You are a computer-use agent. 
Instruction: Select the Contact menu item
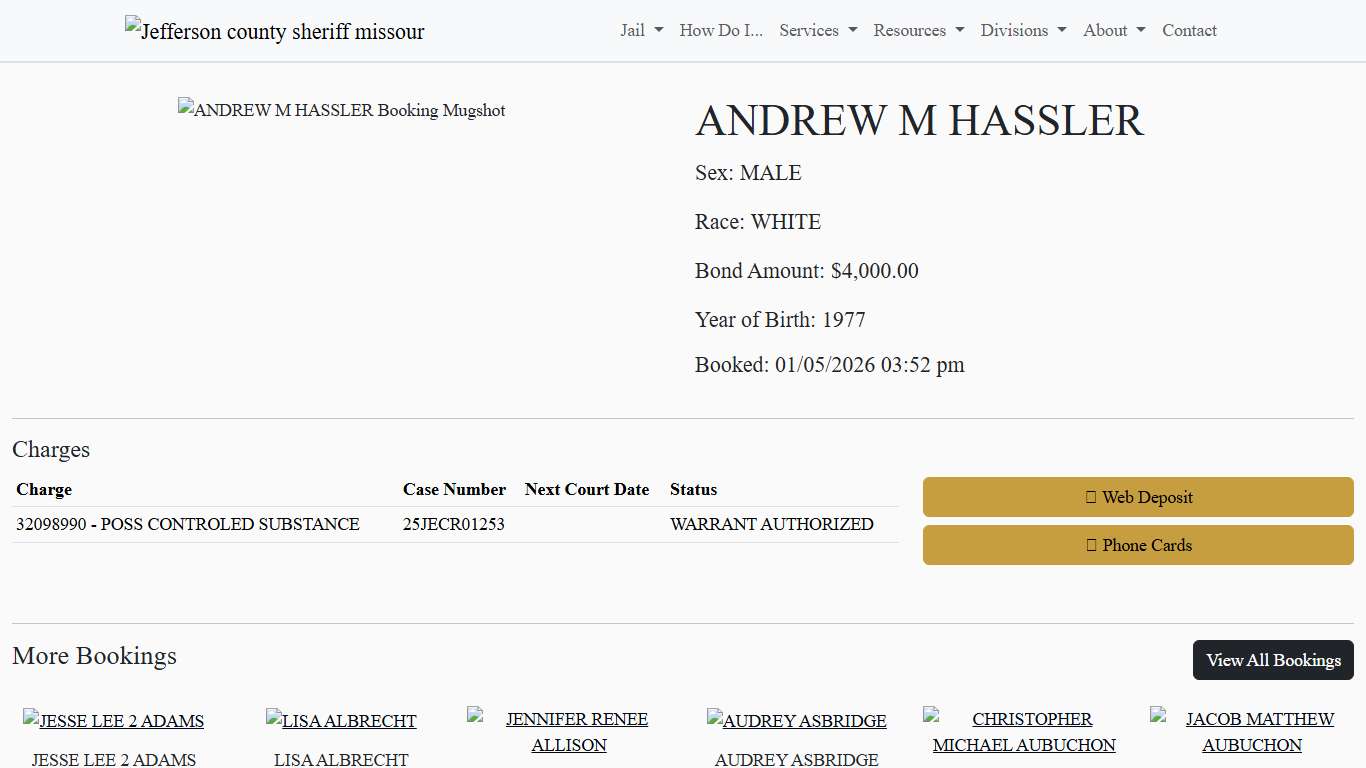coord(1189,30)
